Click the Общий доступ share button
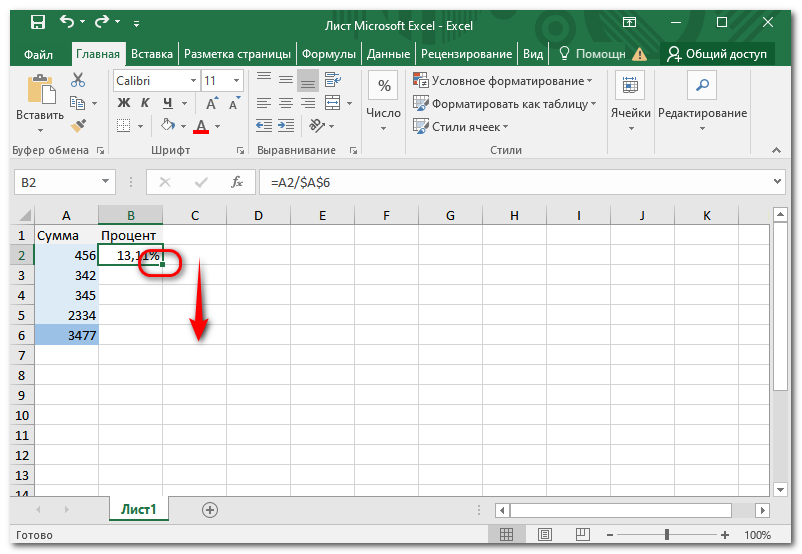 pyautogui.click(x=718, y=54)
